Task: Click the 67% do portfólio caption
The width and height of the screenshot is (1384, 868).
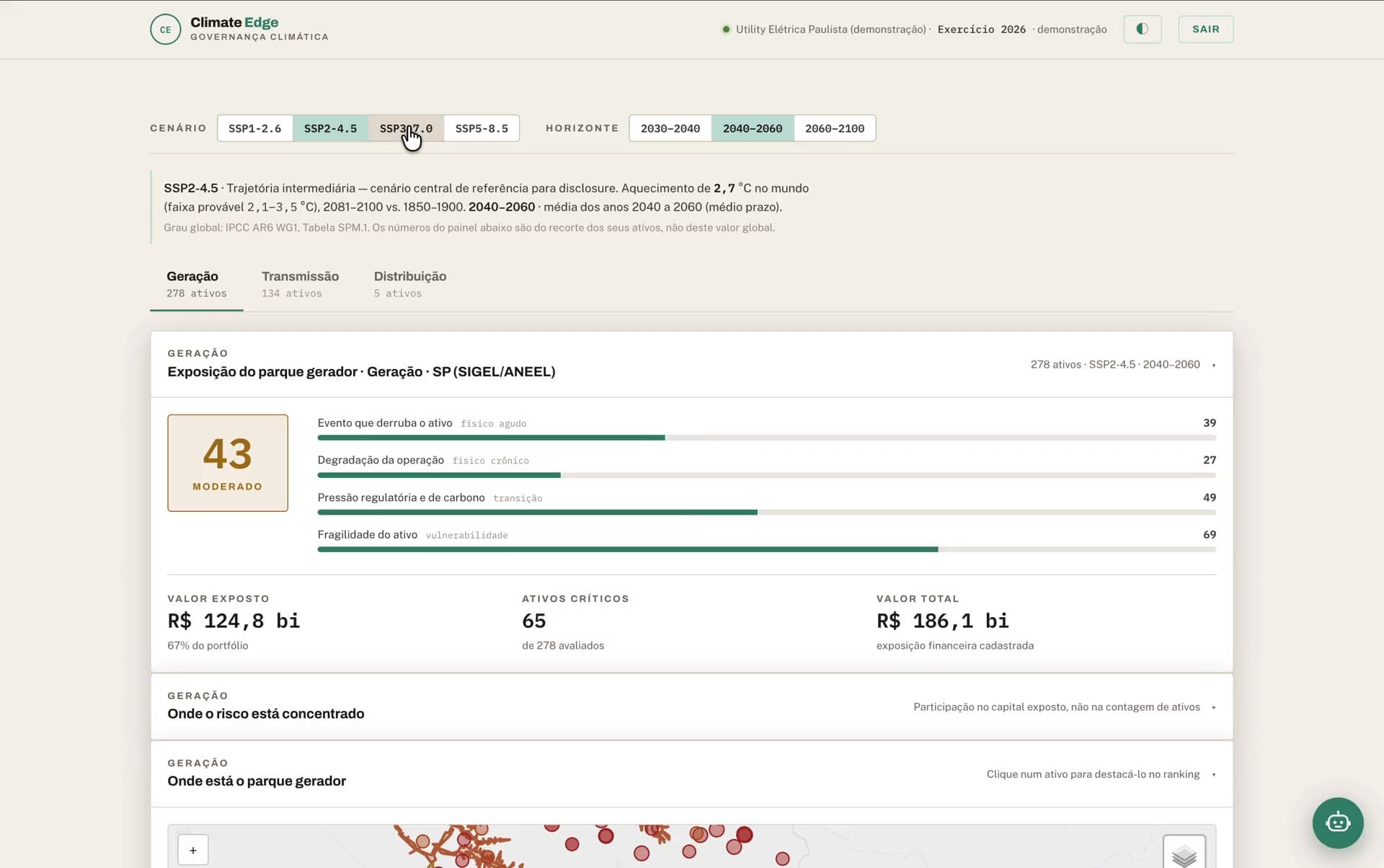Action: pos(208,646)
